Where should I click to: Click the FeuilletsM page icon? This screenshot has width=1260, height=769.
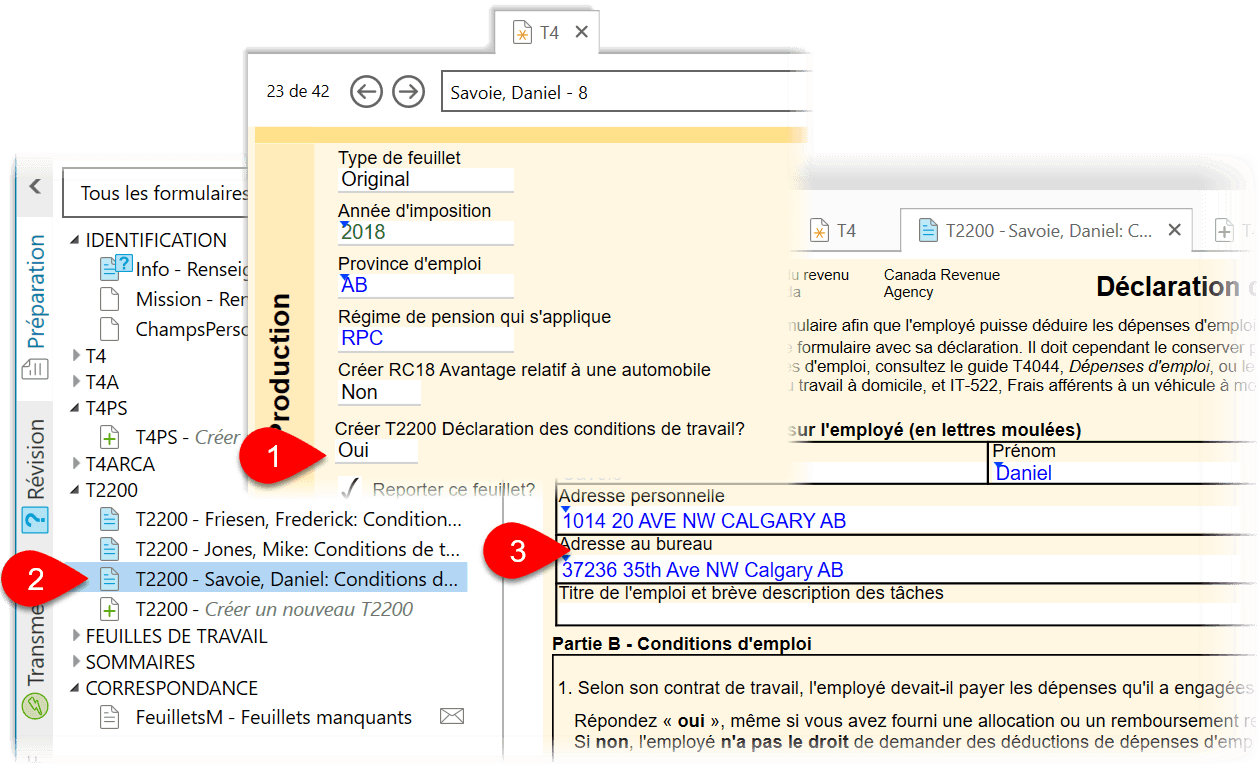point(109,717)
